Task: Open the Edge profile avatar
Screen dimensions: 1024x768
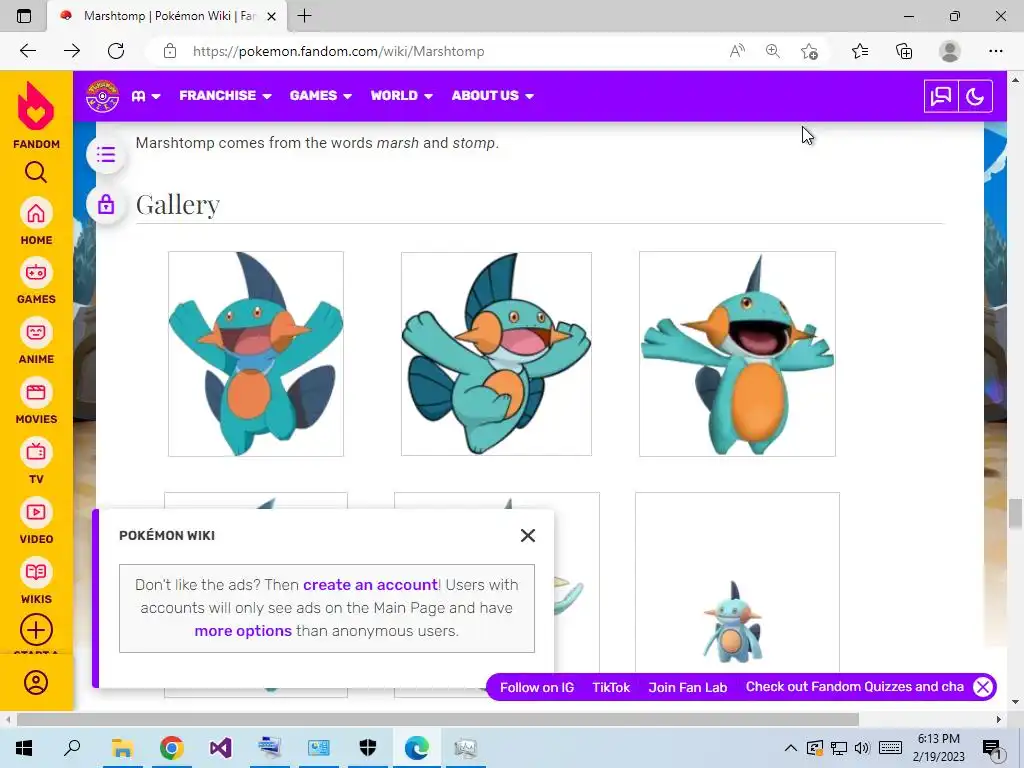Action: coord(950,51)
